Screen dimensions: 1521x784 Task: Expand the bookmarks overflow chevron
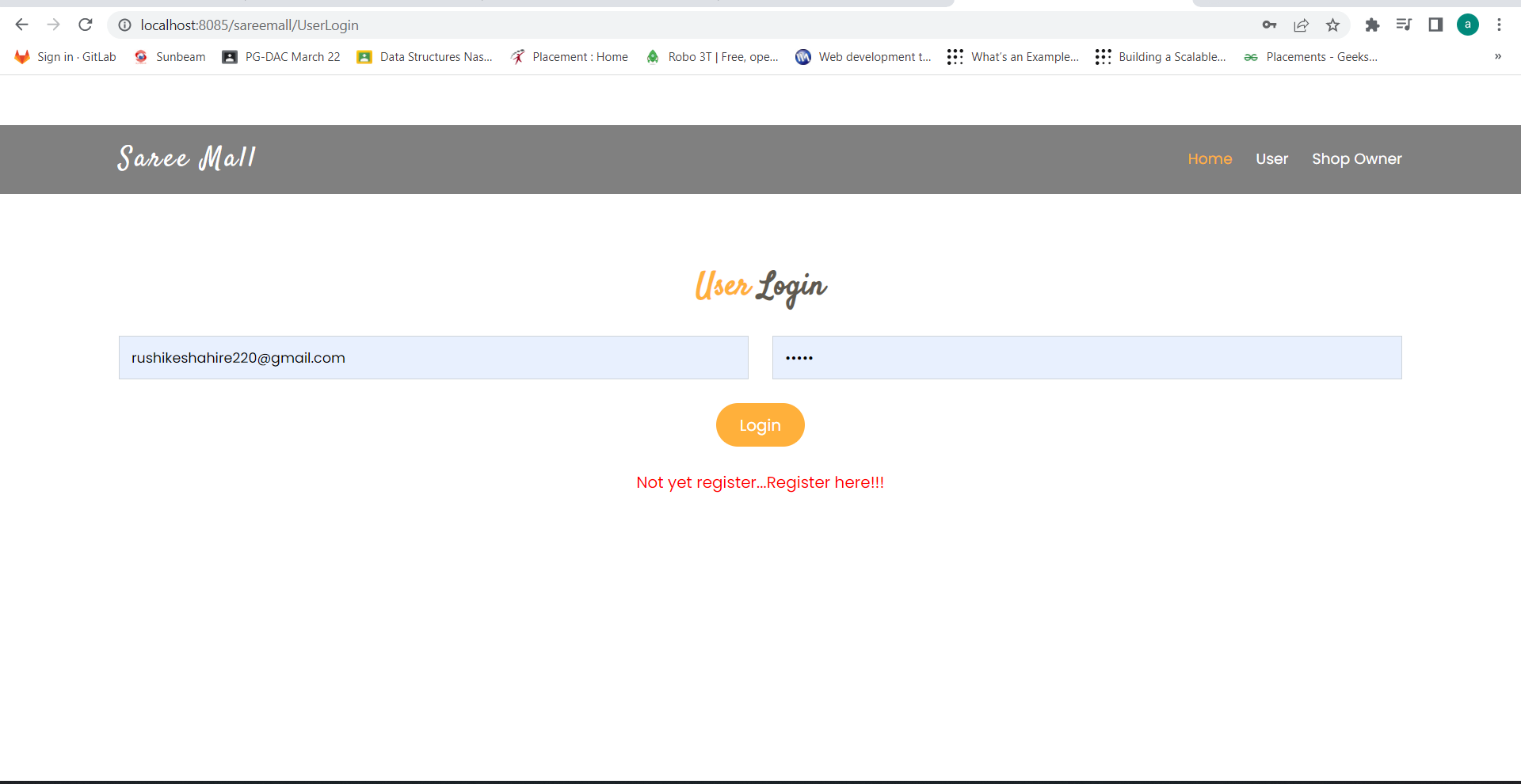1497,56
